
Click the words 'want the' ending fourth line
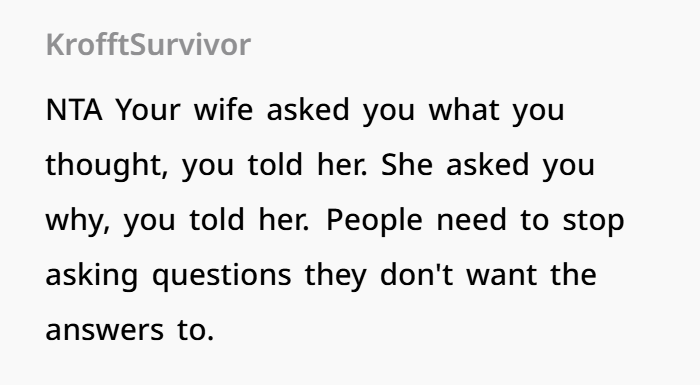coord(531,274)
